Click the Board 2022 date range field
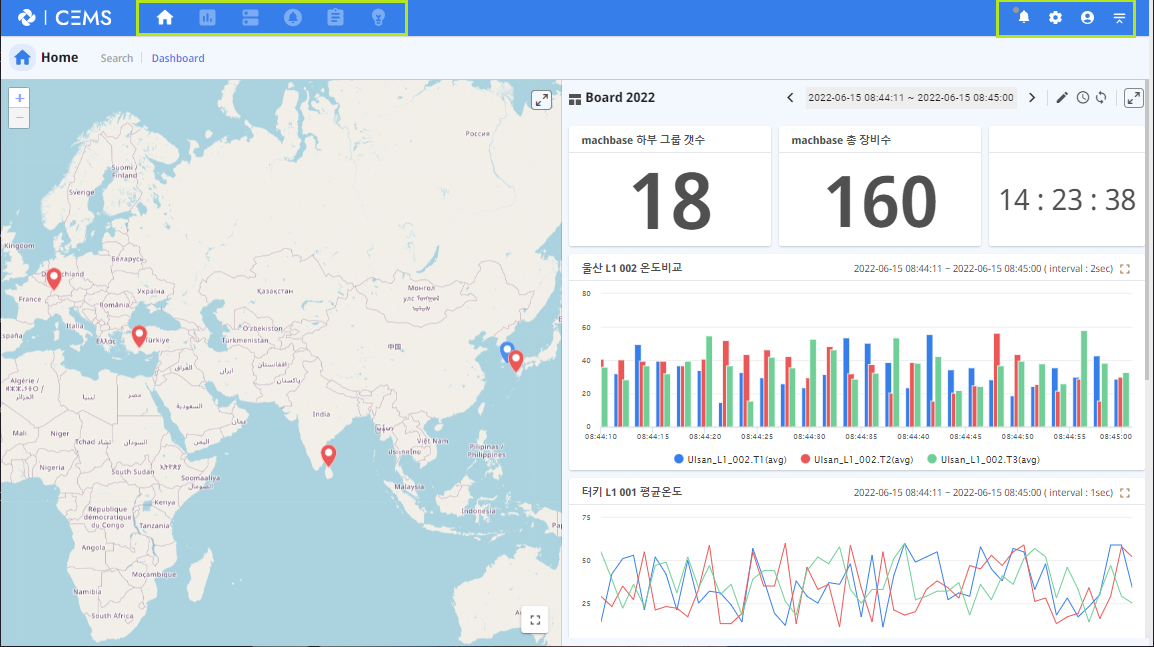 click(911, 97)
